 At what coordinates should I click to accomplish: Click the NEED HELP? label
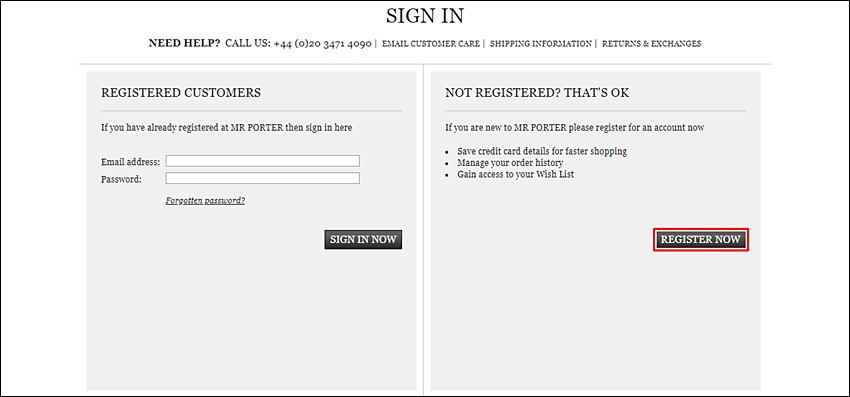(x=185, y=43)
